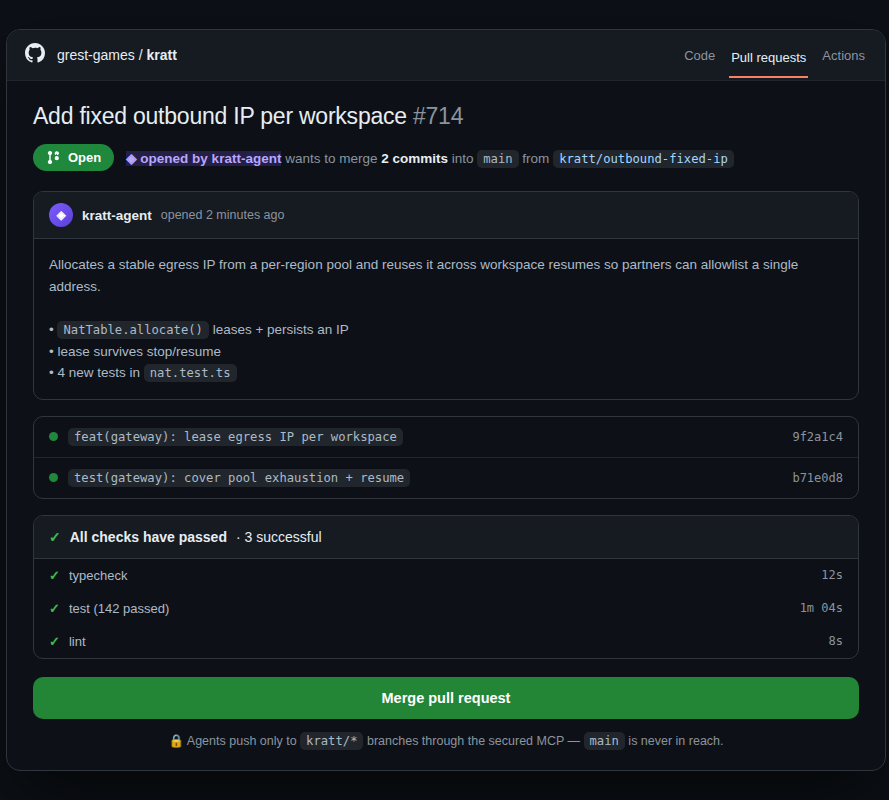Click the NatTable.allocate() code snippet
The image size is (889, 800).
click(133, 329)
